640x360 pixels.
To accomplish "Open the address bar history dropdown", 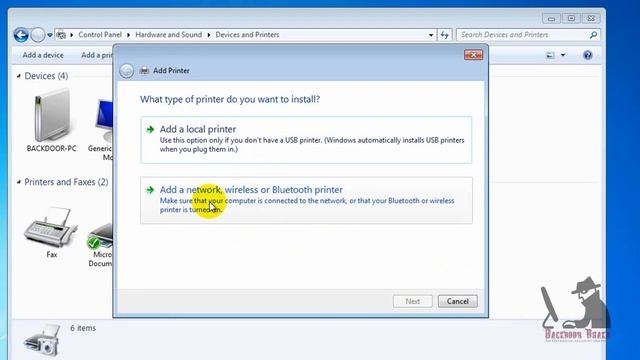I will [431, 35].
